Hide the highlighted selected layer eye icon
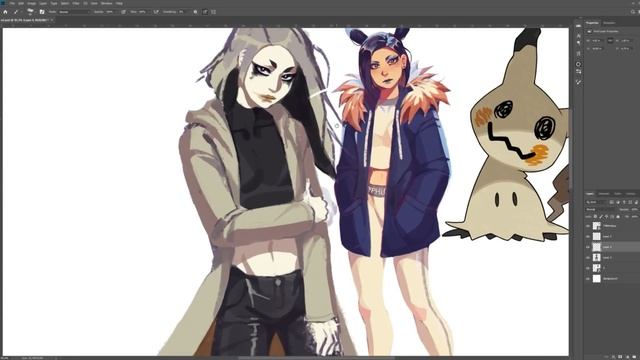The height and width of the screenshot is (360, 640). point(588,247)
